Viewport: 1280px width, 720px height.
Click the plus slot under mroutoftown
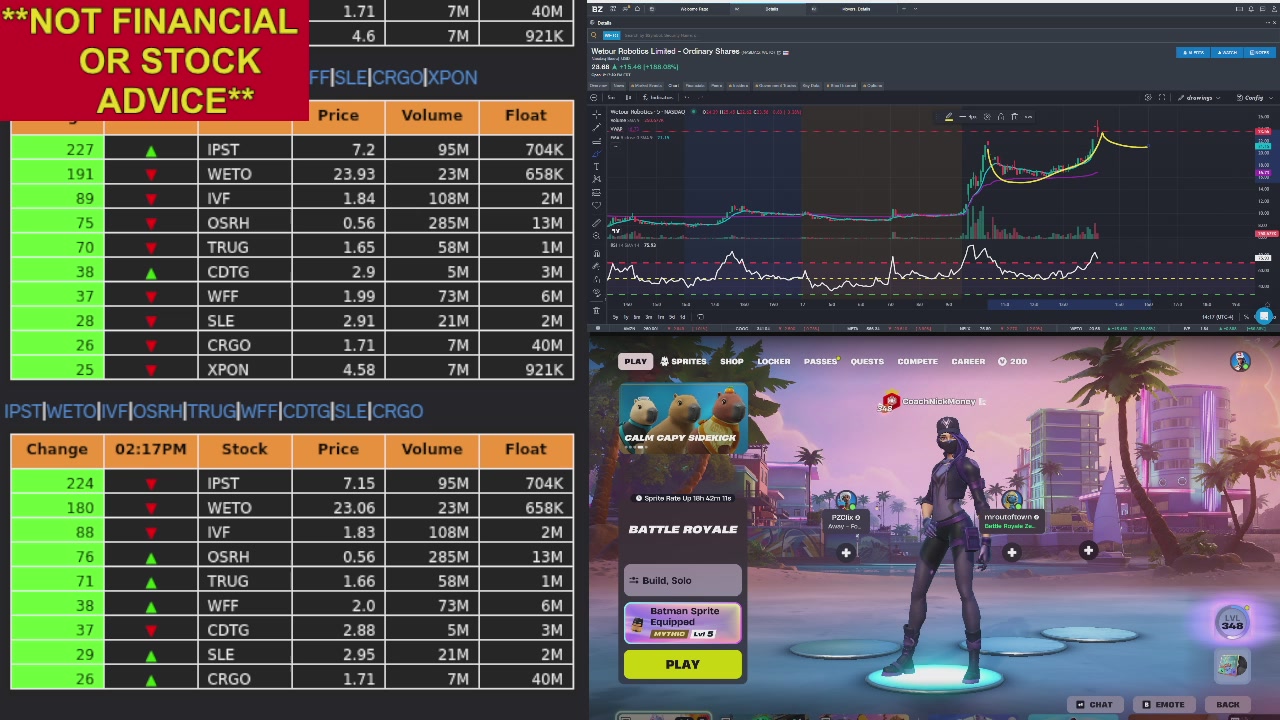click(1011, 552)
